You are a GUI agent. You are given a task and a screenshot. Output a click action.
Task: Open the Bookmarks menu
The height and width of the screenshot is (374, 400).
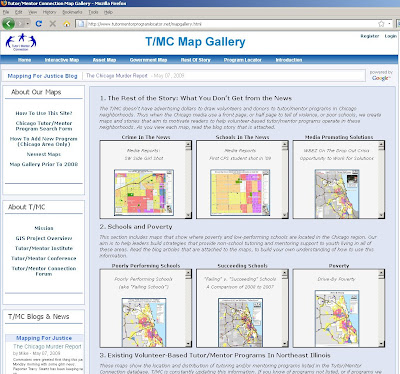[72, 12]
